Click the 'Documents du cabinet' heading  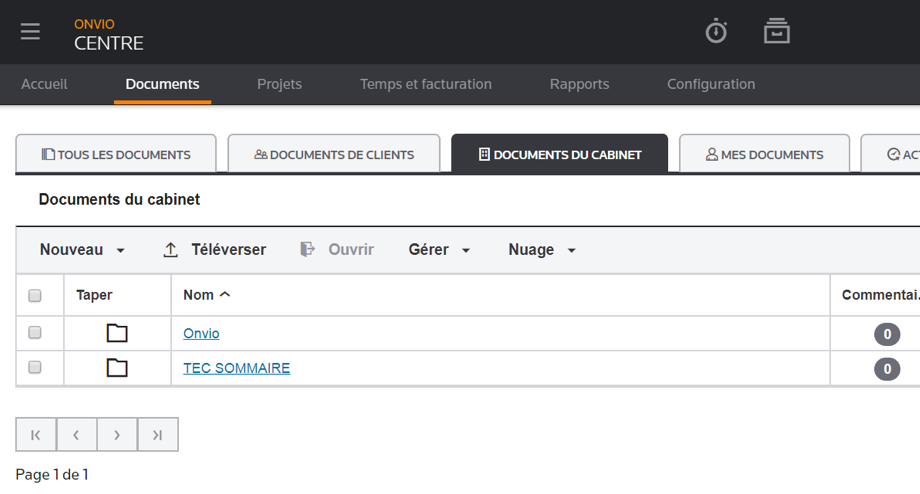pyautogui.click(x=119, y=199)
